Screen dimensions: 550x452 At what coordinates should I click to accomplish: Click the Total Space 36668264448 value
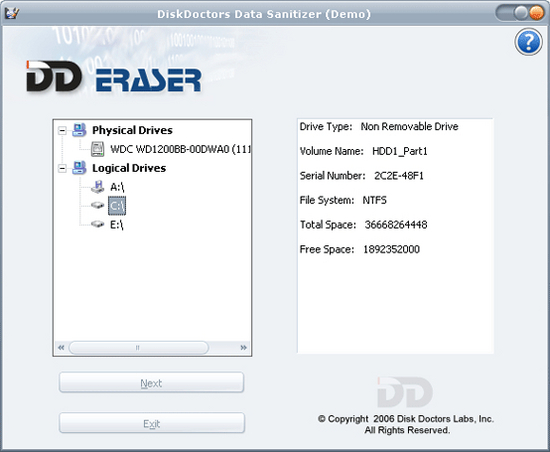pos(396,225)
